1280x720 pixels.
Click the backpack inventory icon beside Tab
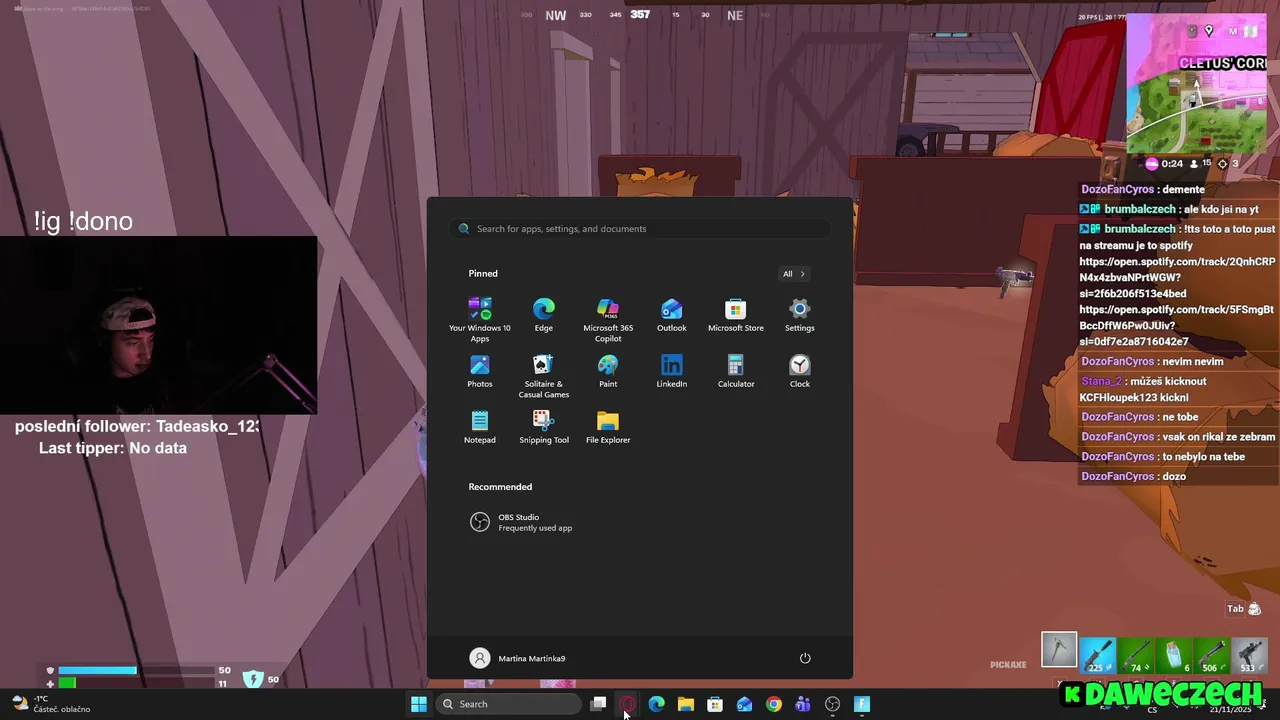pyautogui.click(x=1255, y=609)
